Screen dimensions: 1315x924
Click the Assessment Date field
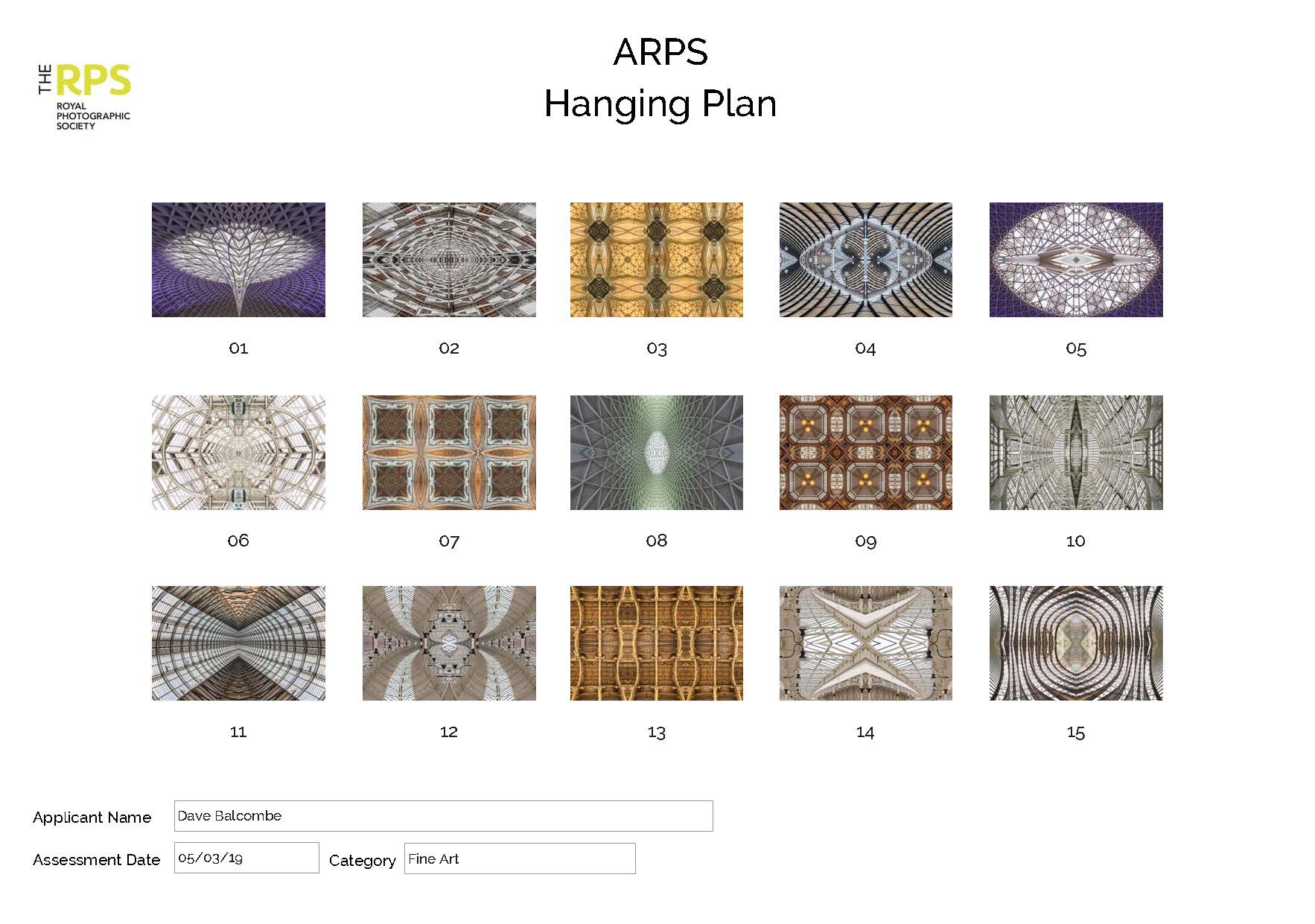(x=246, y=858)
